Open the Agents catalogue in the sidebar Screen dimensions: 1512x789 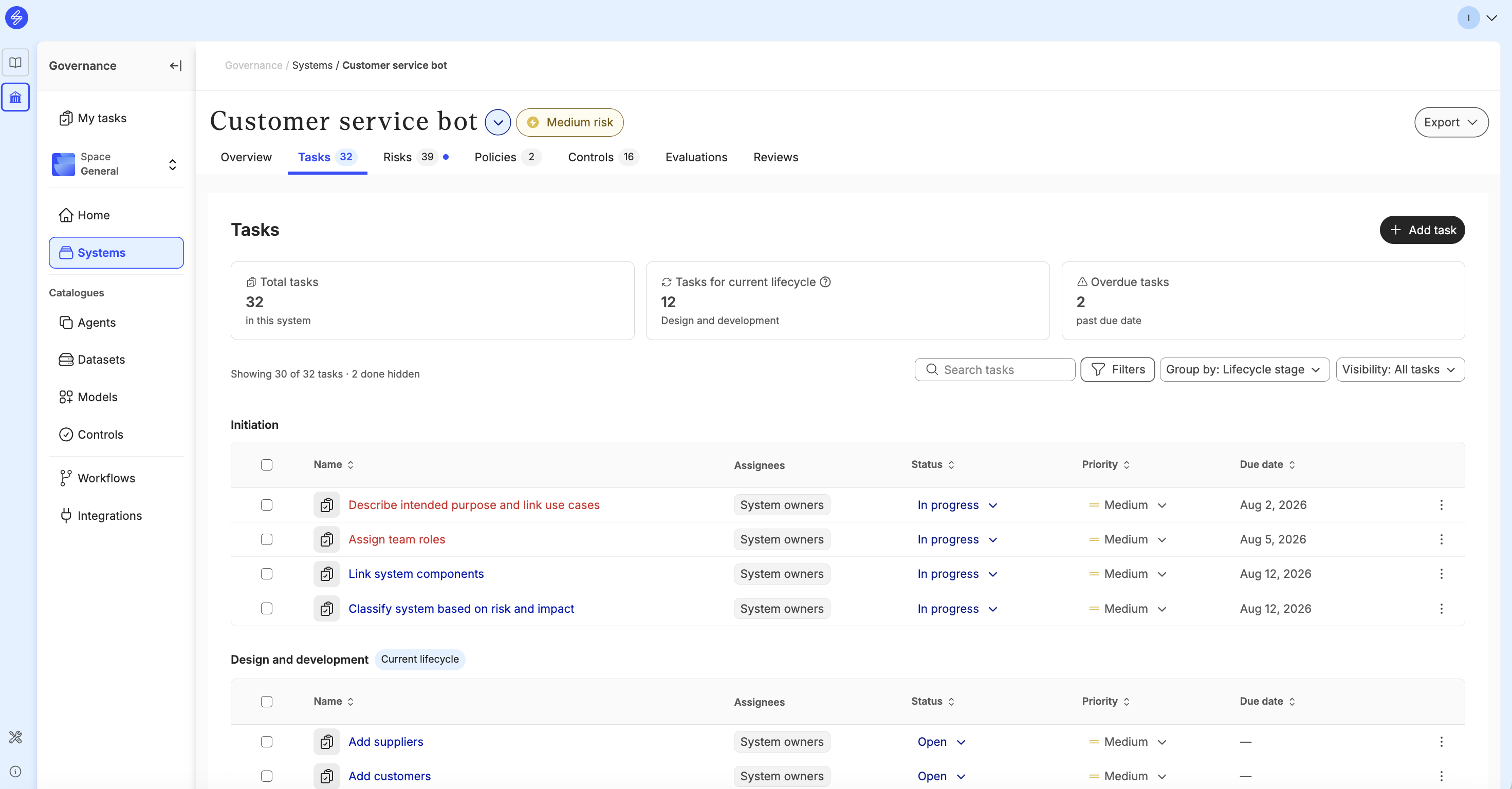pos(116,323)
